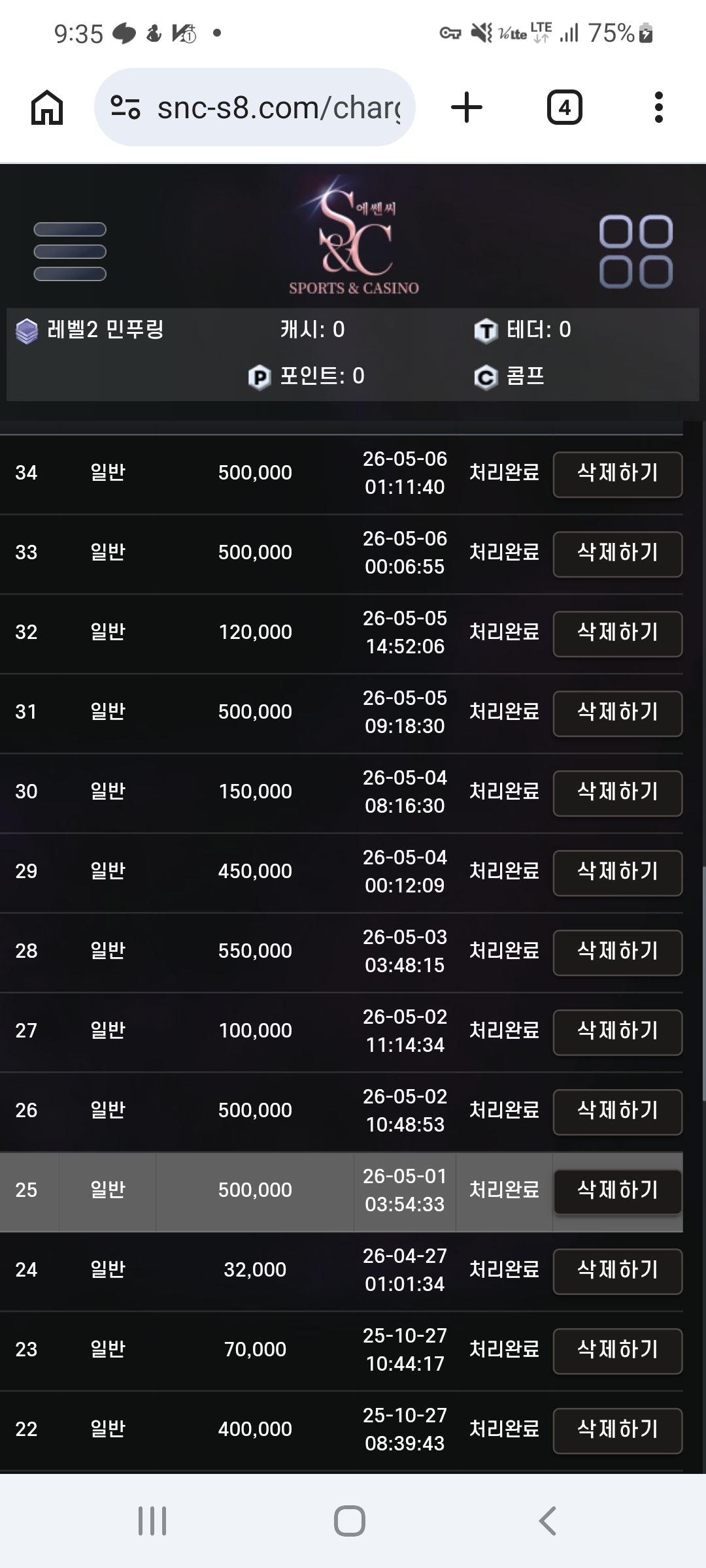Tap the Android recent apps button
Viewport: 706px width, 1568px height.
(152, 1520)
